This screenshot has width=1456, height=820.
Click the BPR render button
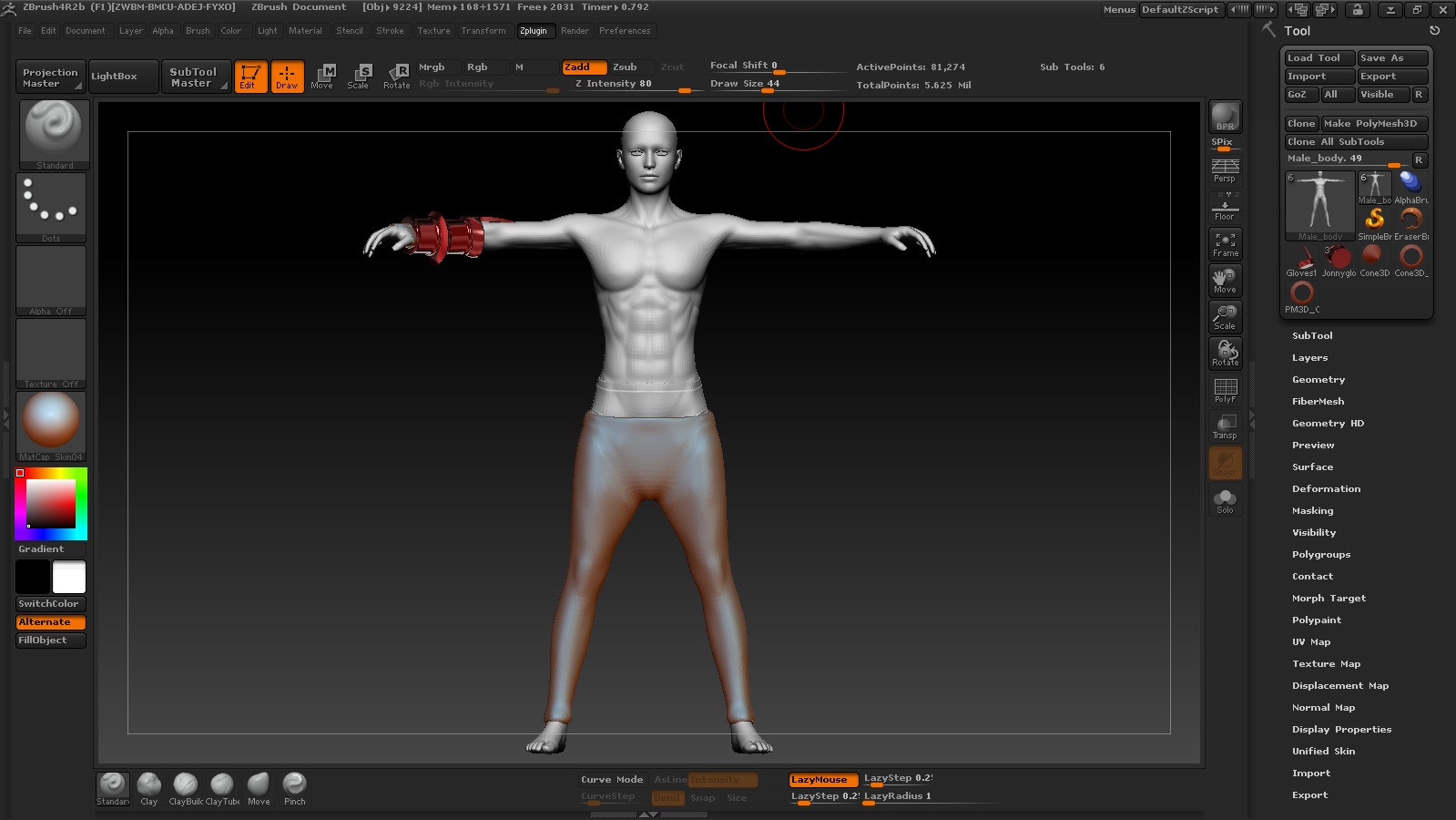point(1225,117)
